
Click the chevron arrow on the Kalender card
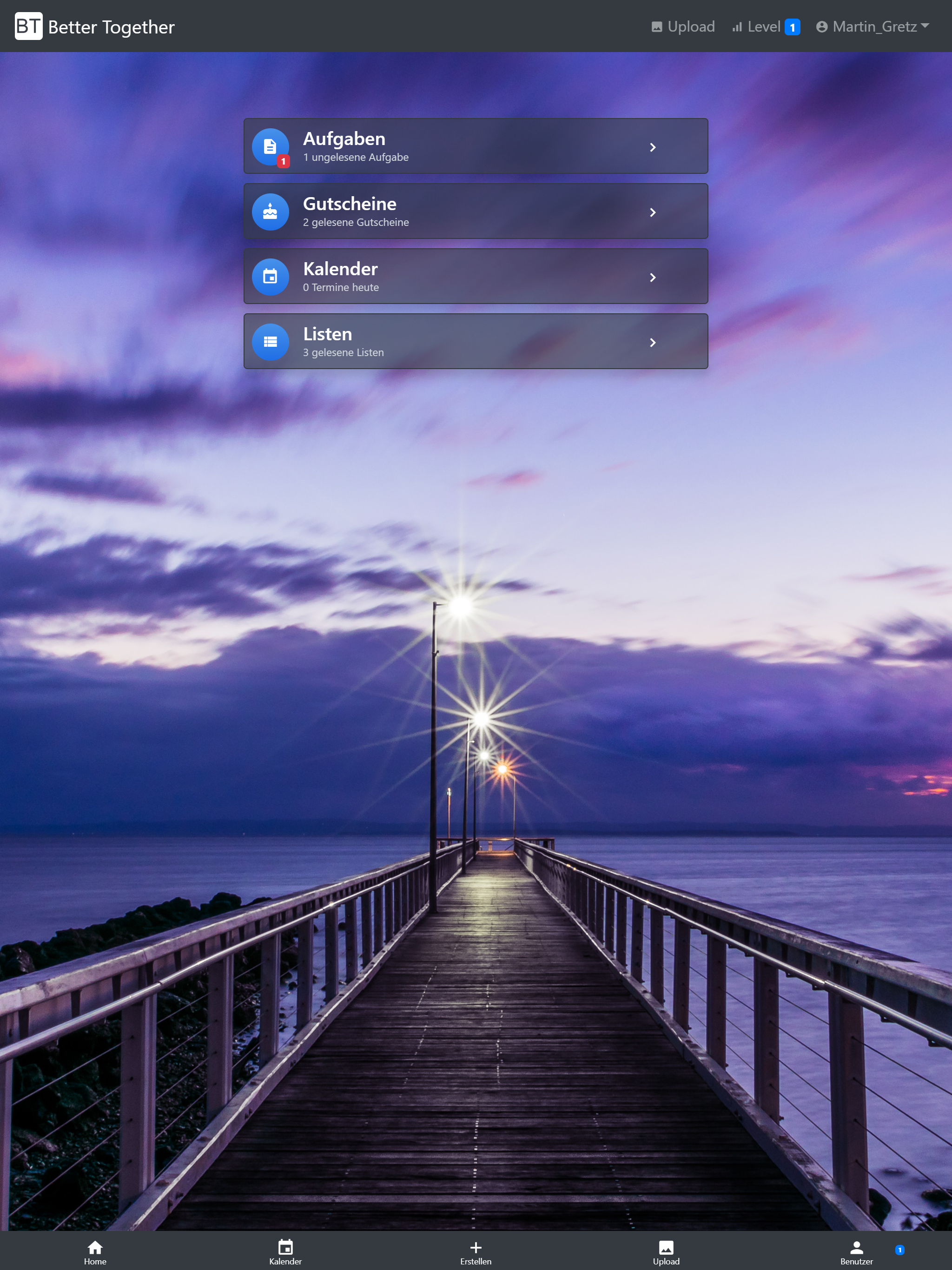653,278
